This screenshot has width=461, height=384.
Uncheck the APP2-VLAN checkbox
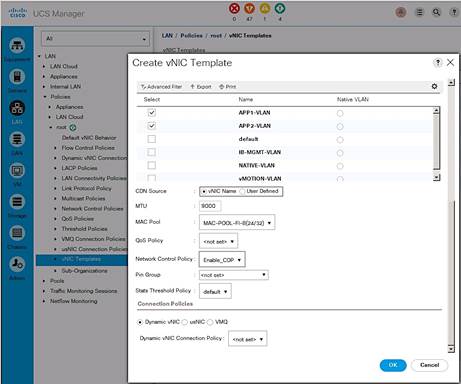pos(152,126)
